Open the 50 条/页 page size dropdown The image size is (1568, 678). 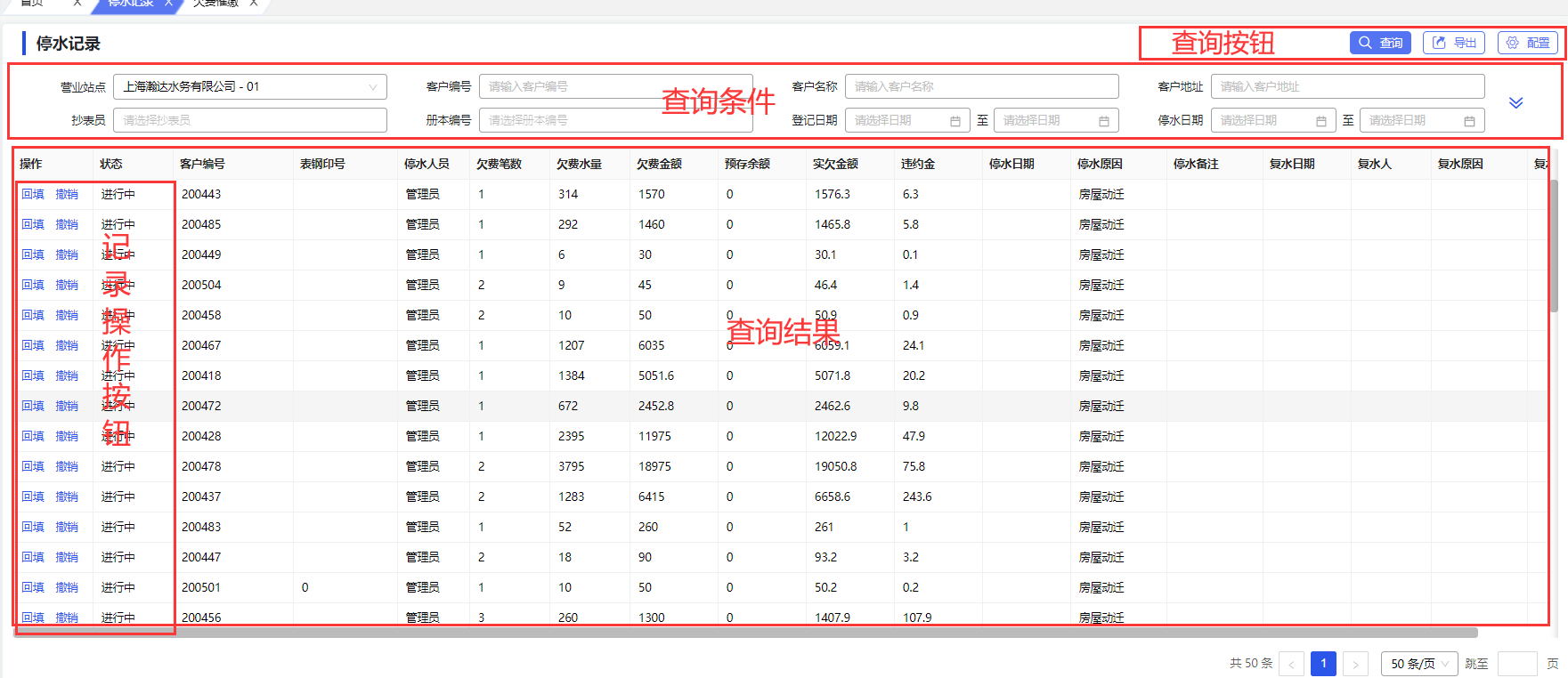[x=1419, y=664]
